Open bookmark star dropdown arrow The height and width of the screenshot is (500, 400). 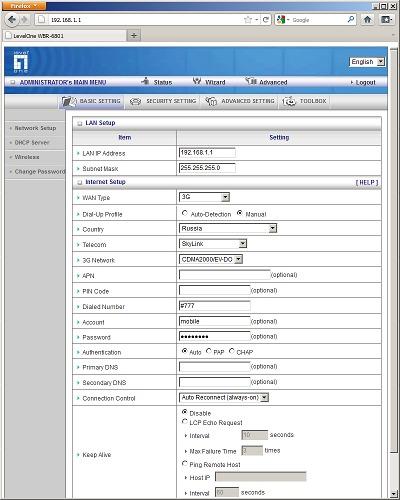coord(256,20)
